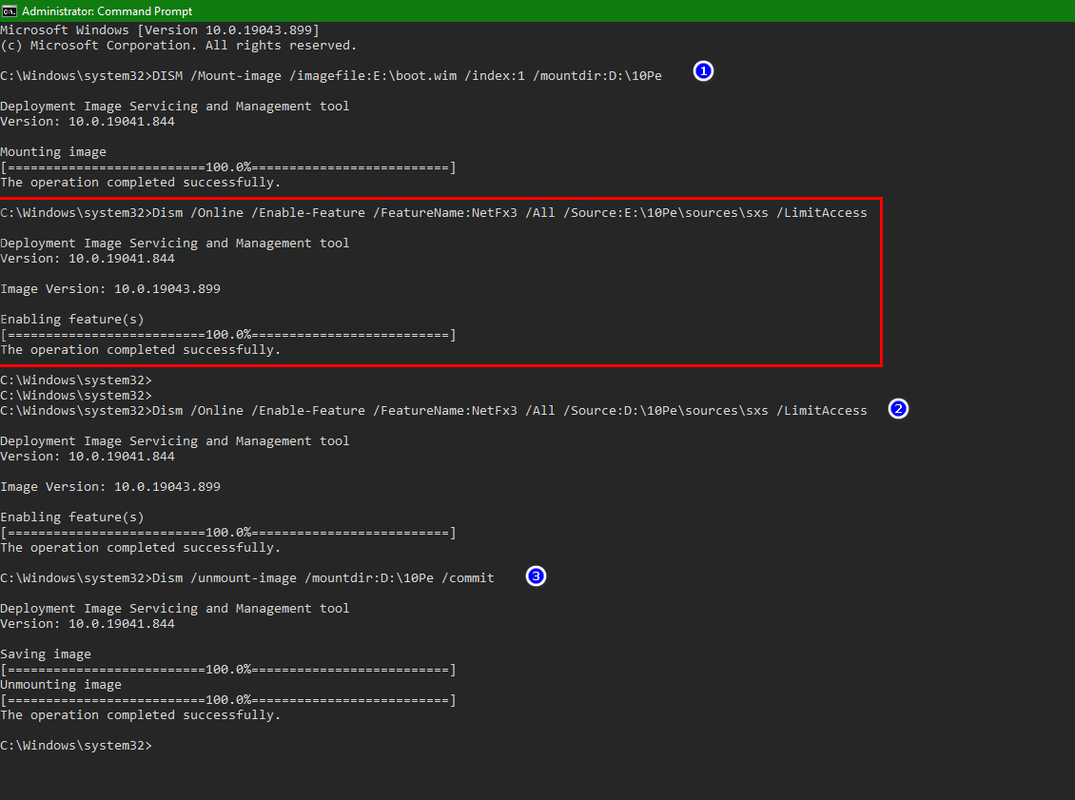This screenshot has width=1075, height=800.
Task: Click the '/imagefile:E:\boot.wim' argument
Action: [x=373, y=76]
